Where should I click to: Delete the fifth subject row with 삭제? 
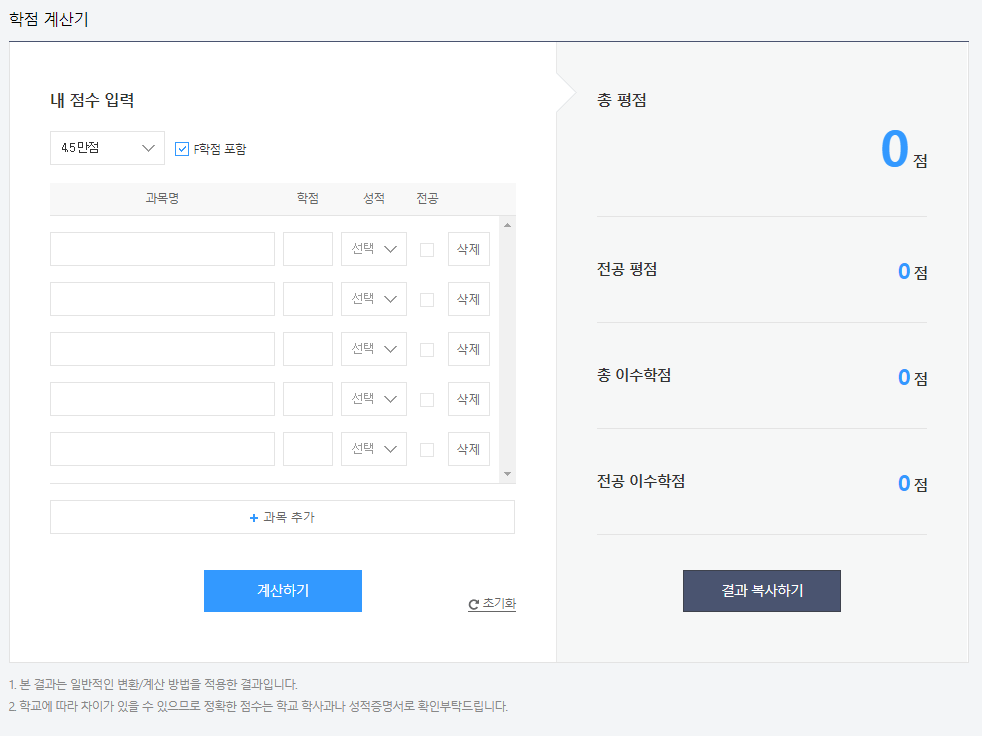[x=468, y=449]
